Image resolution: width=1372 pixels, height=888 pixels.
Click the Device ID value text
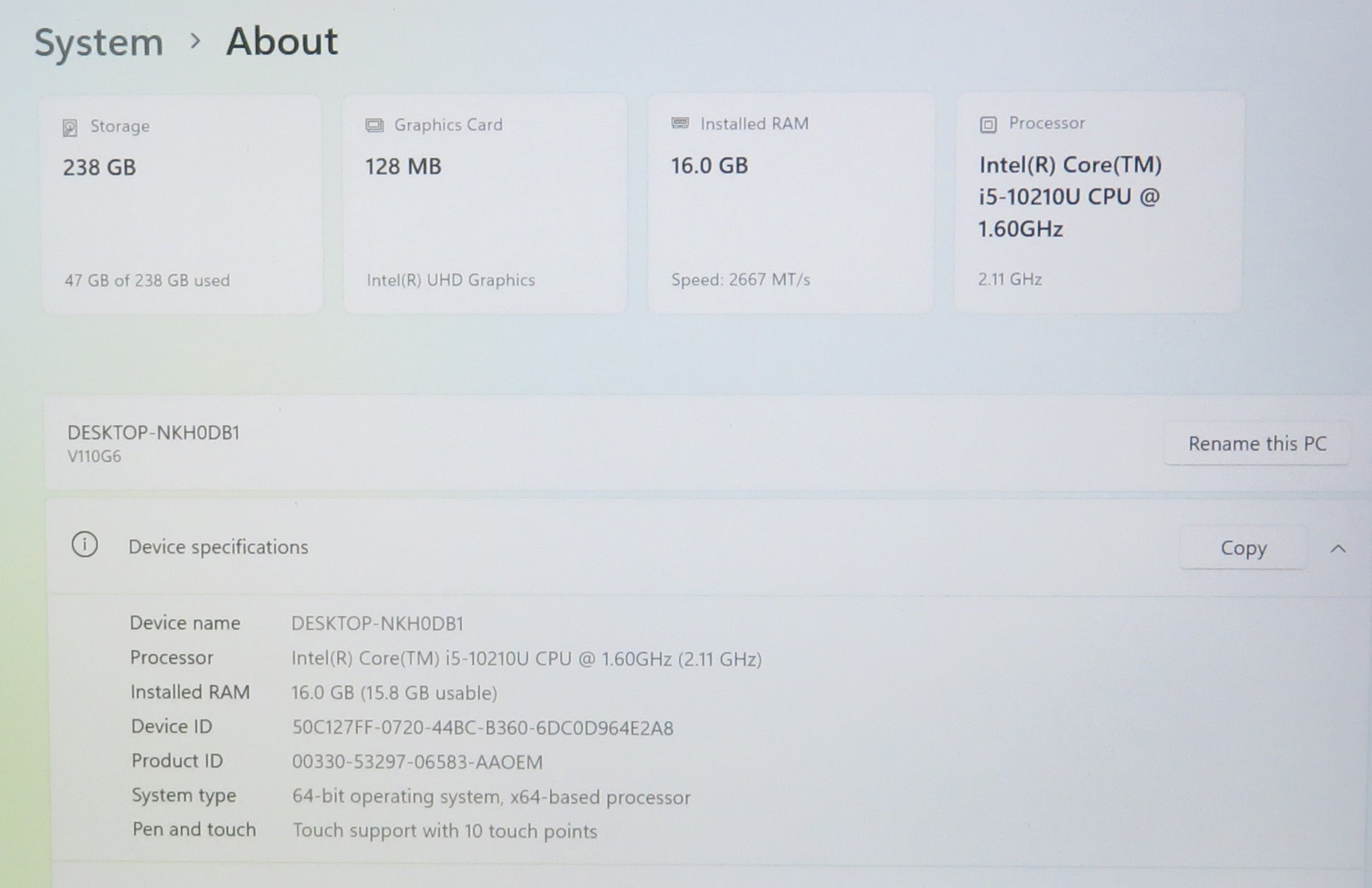(x=482, y=728)
